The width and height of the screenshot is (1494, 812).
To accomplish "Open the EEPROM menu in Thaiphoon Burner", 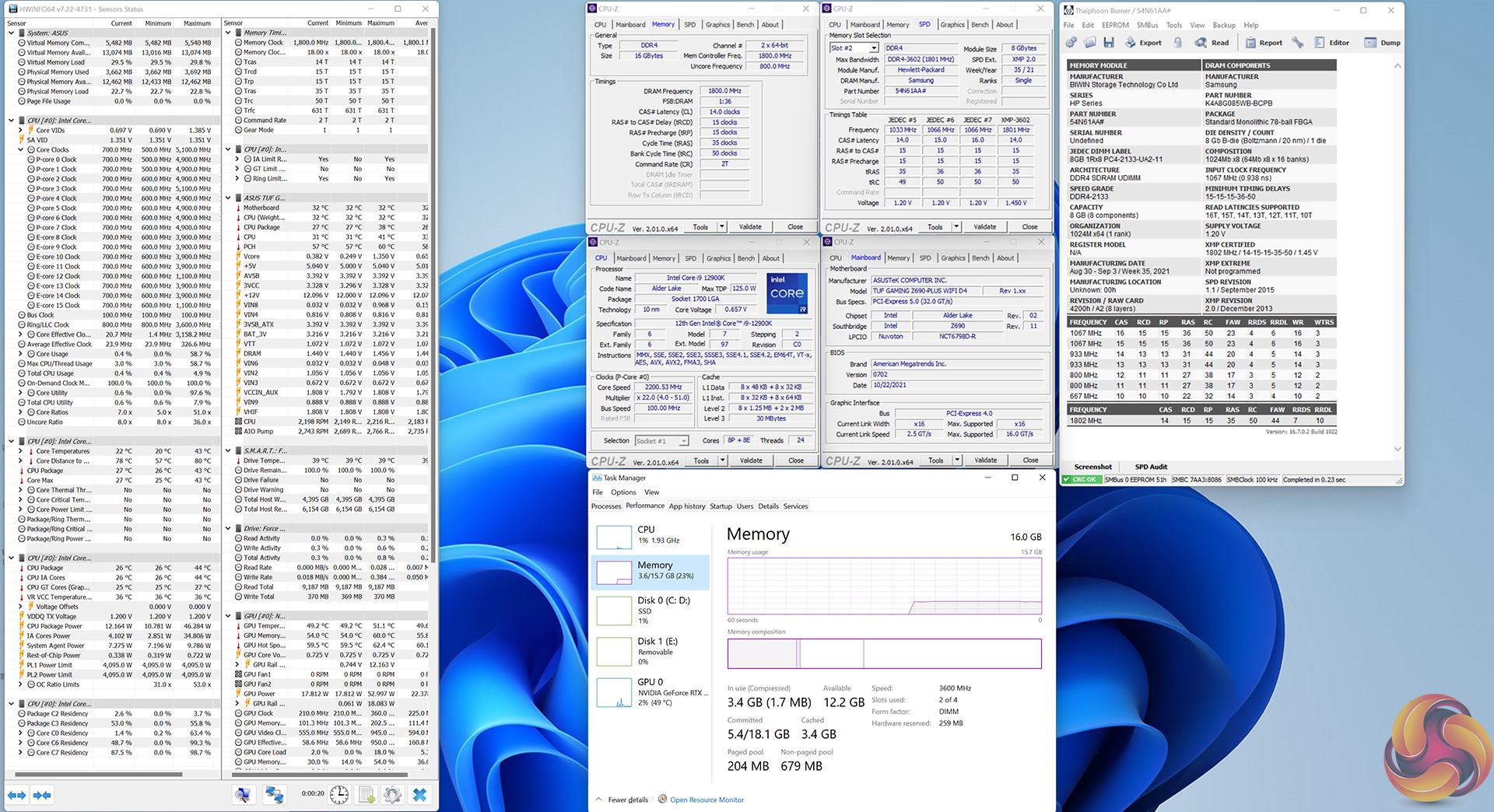I will 1114,26.
